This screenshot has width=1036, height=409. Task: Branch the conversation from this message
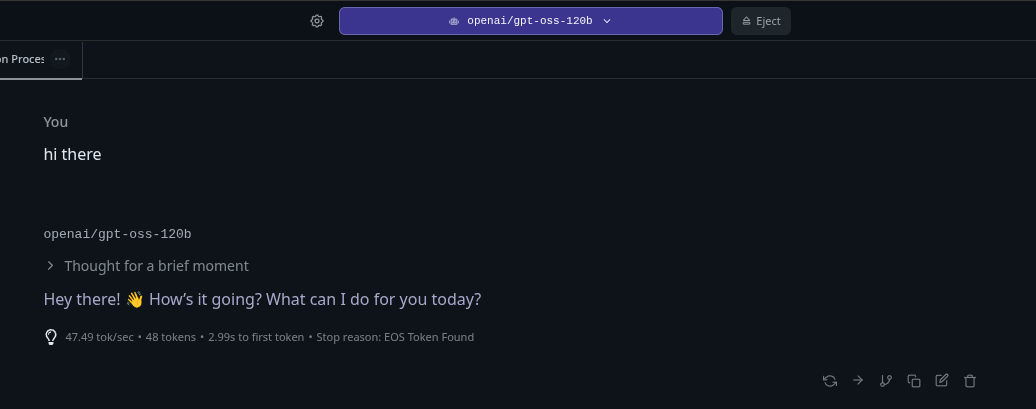point(886,380)
